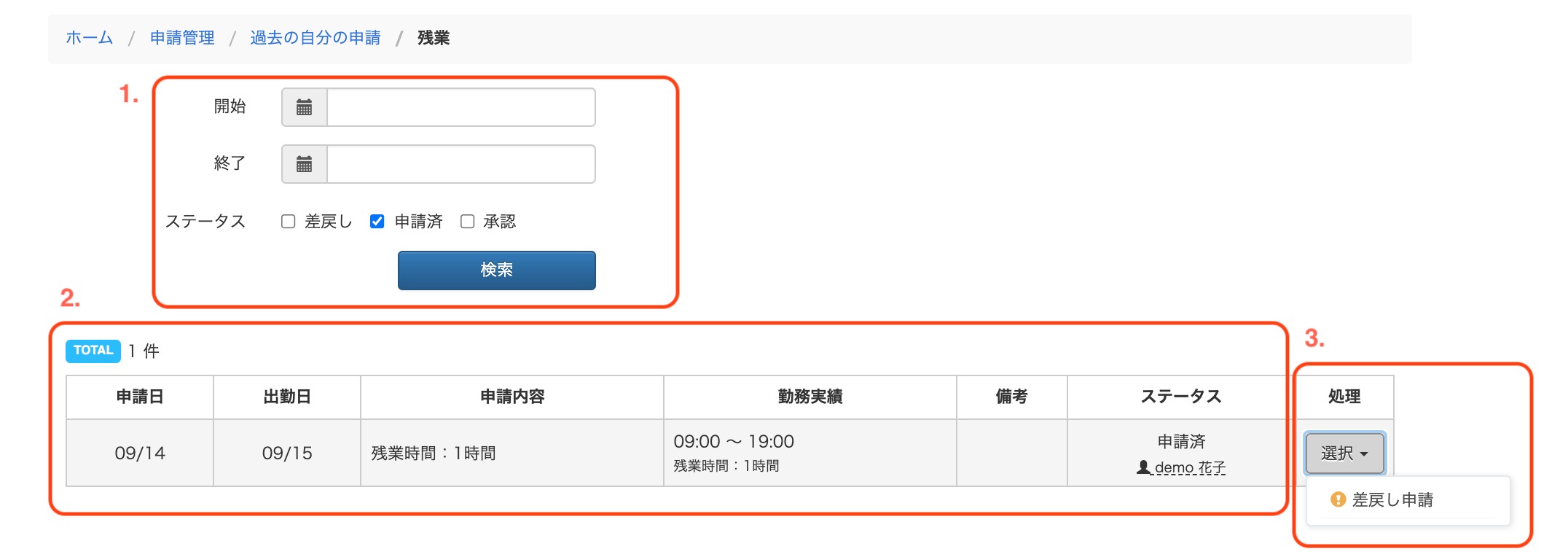Click the 勤務実績 column header
The height and width of the screenshot is (557, 1568).
coord(810,397)
